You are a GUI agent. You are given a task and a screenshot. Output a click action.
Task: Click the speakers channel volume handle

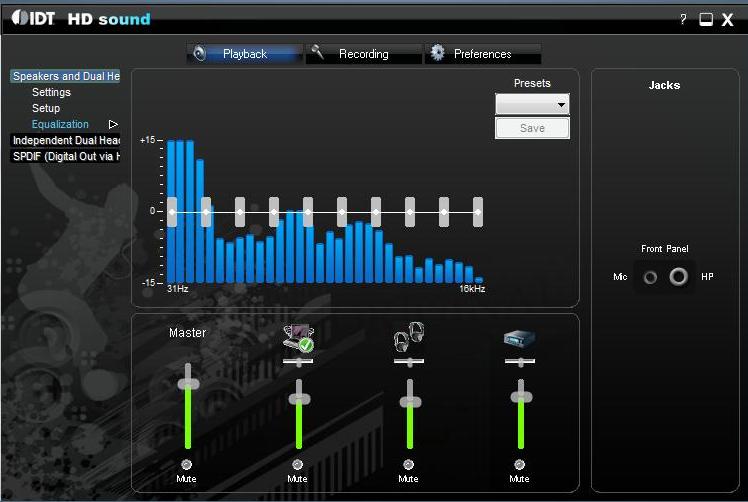[299, 399]
